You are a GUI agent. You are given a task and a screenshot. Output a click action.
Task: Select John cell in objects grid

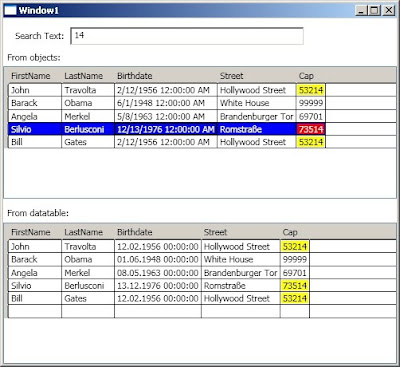point(35,90)
